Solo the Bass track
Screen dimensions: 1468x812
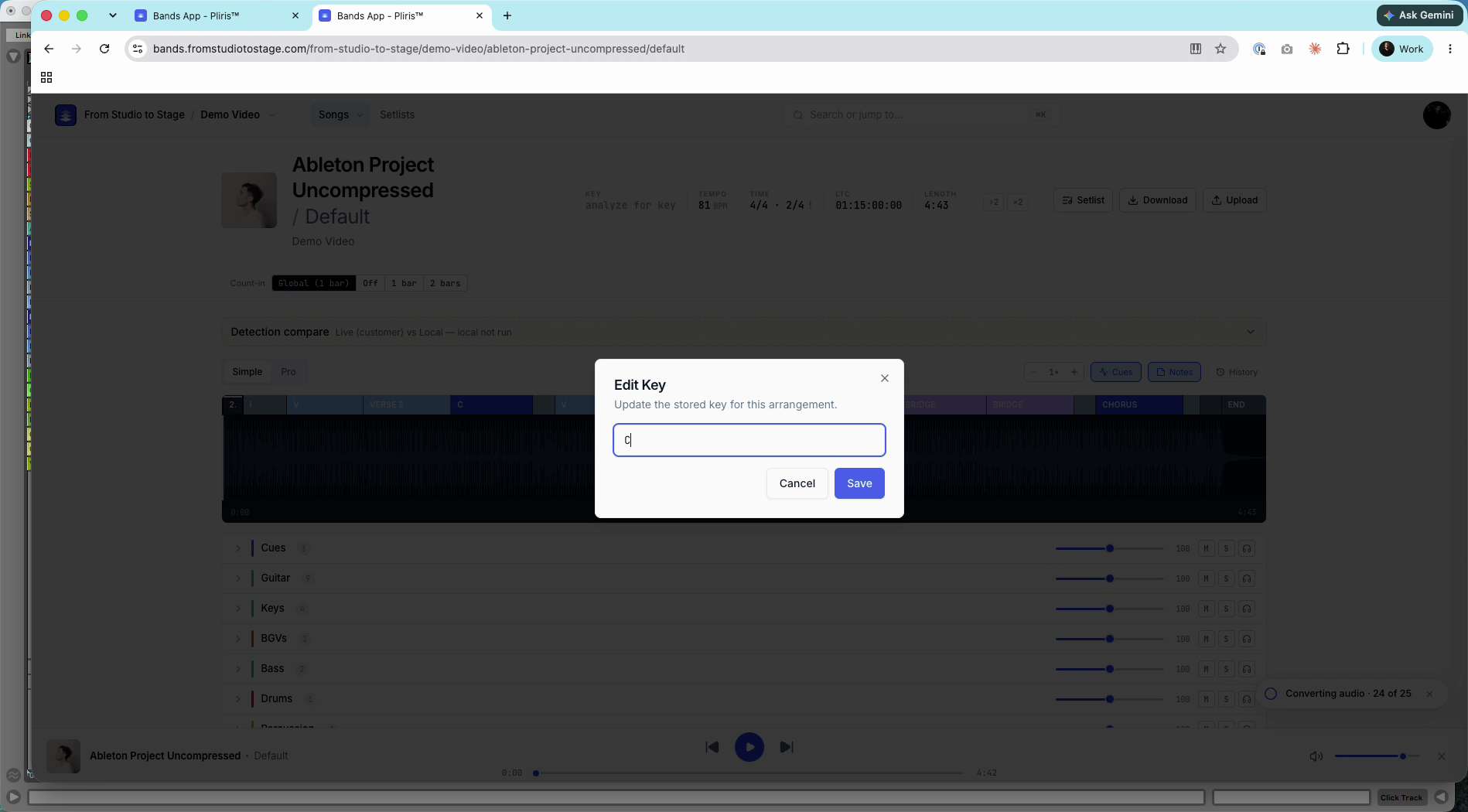(x=1226, y=669)
